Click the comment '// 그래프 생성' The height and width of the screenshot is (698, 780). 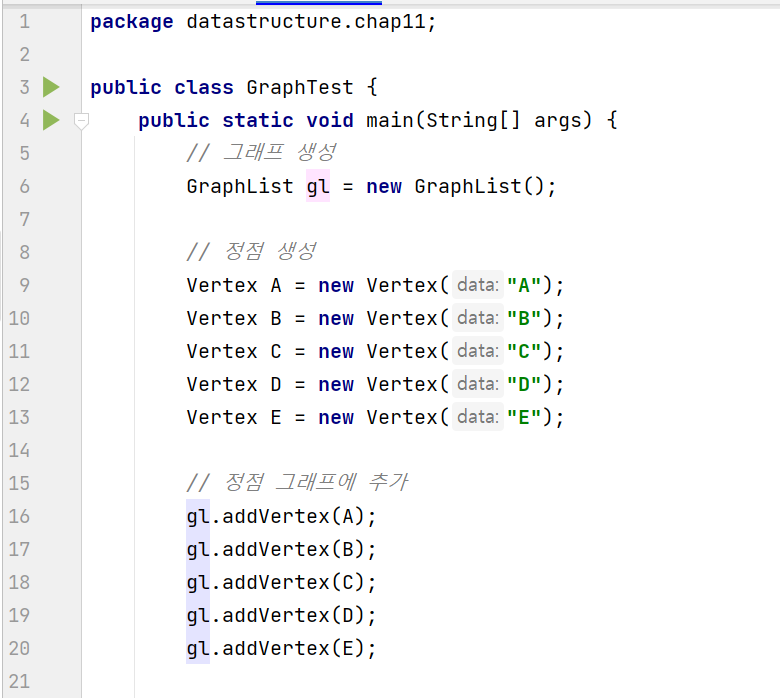coord(262,153)
